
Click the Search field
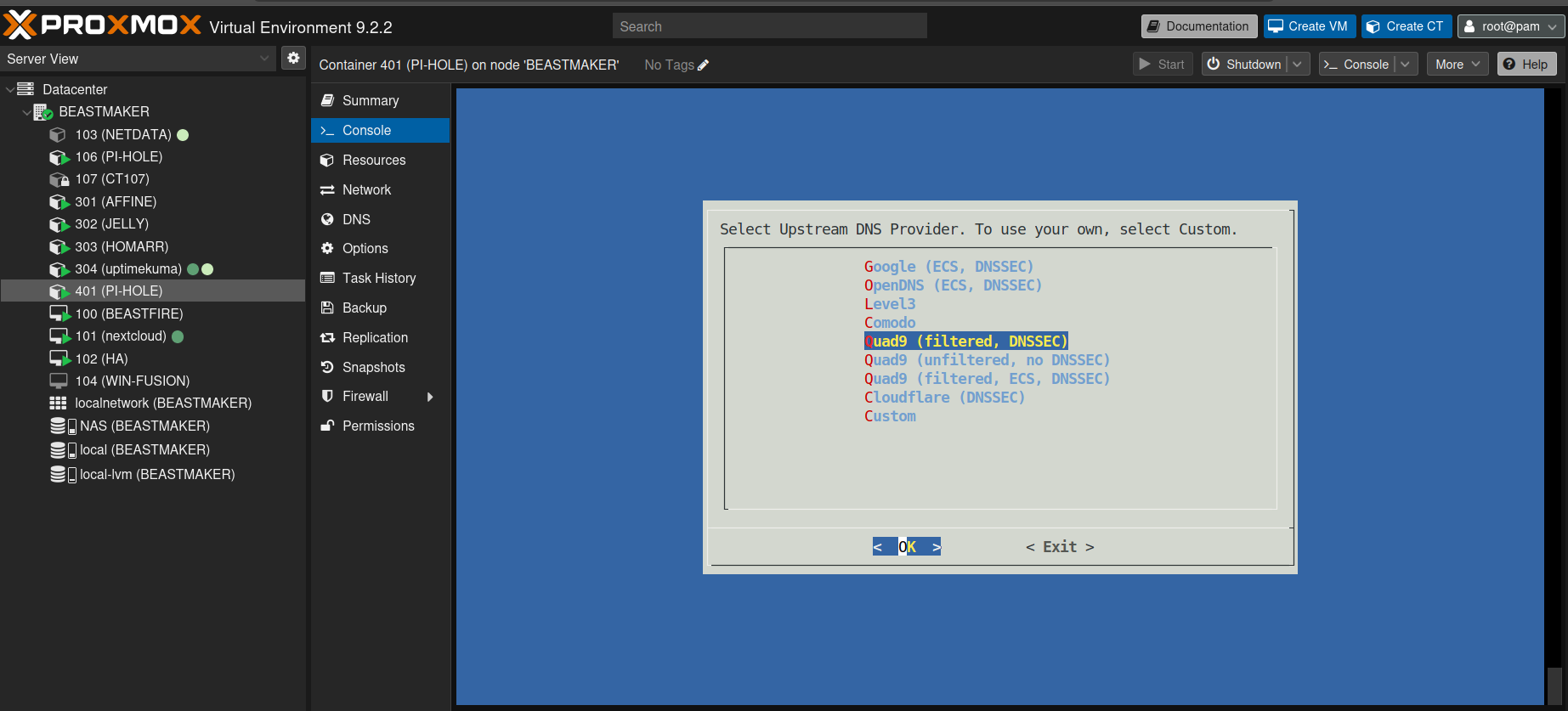click(x=769, y=26)
